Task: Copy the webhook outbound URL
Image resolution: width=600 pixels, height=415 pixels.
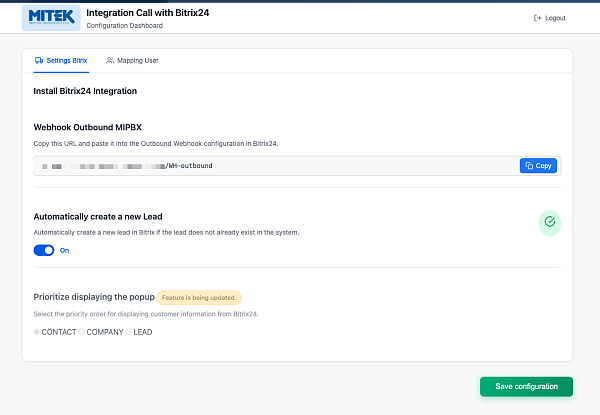Action: tap(538, 166)
